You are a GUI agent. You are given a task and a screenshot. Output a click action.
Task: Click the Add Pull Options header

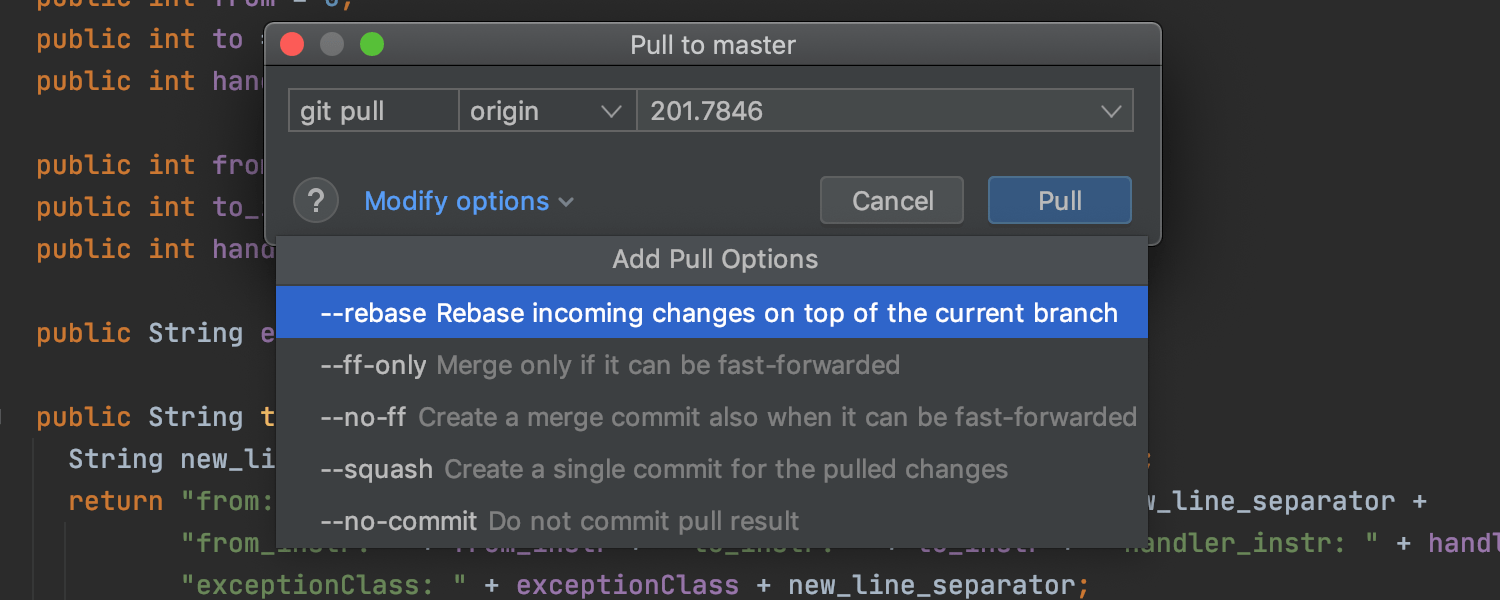pyautogui.click(x=714, y=259)
